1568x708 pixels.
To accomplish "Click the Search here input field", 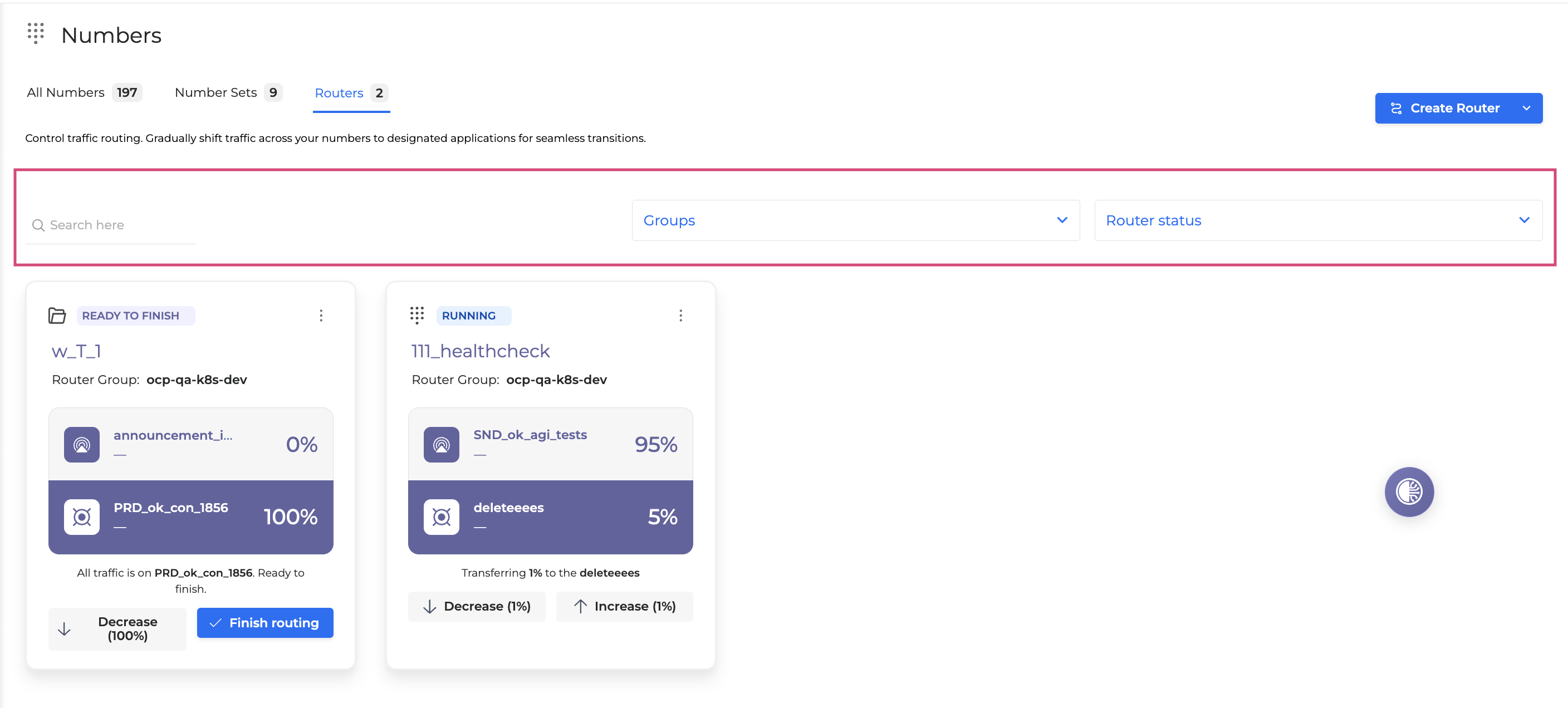I will [111, 225].
